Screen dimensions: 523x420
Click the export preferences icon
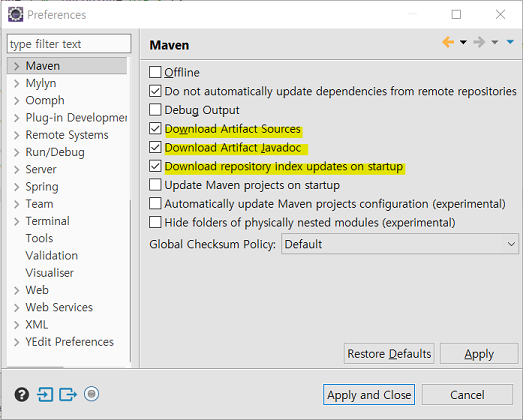[68, 394]
